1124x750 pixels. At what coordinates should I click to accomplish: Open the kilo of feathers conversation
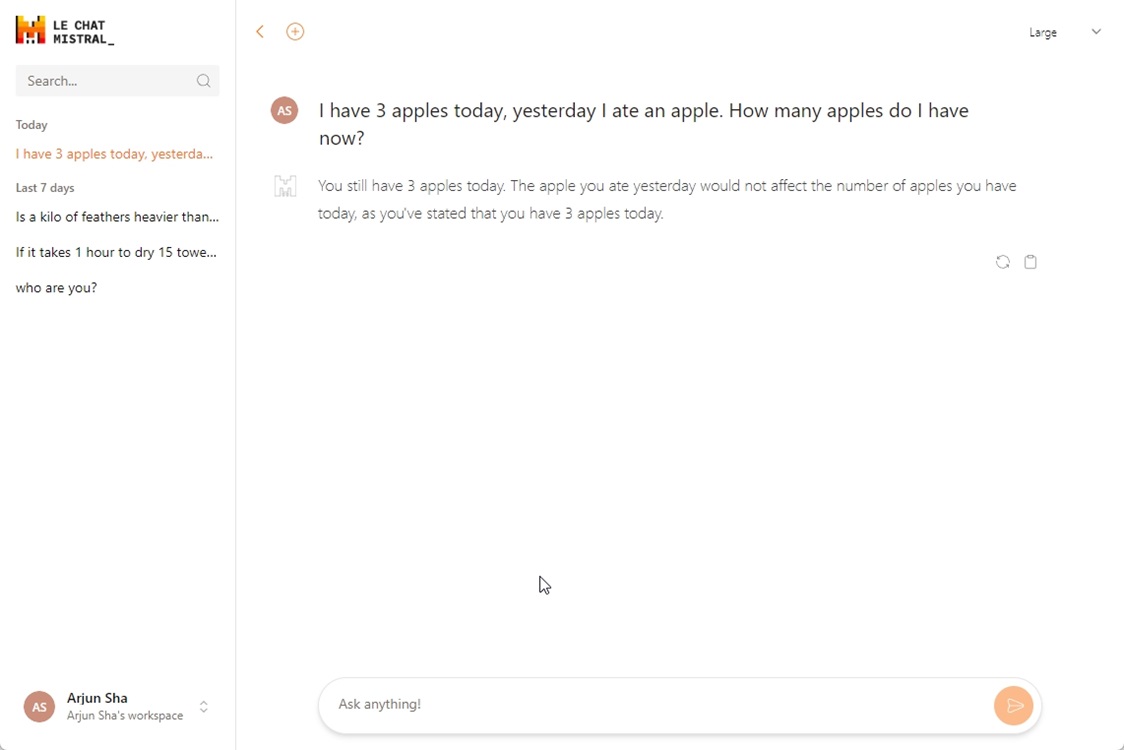118,217
